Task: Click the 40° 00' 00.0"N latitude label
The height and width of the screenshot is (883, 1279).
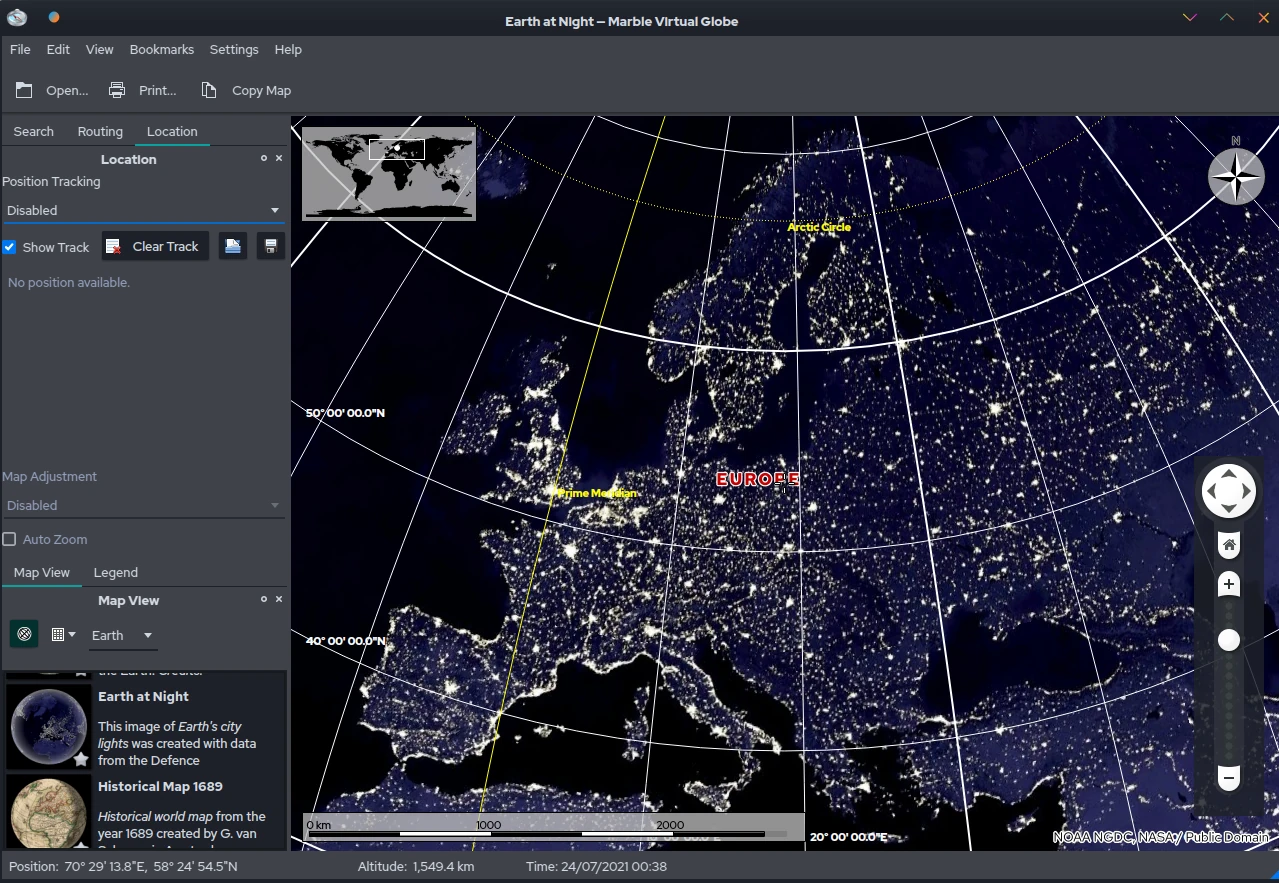Action: click(x=345, y=641)
